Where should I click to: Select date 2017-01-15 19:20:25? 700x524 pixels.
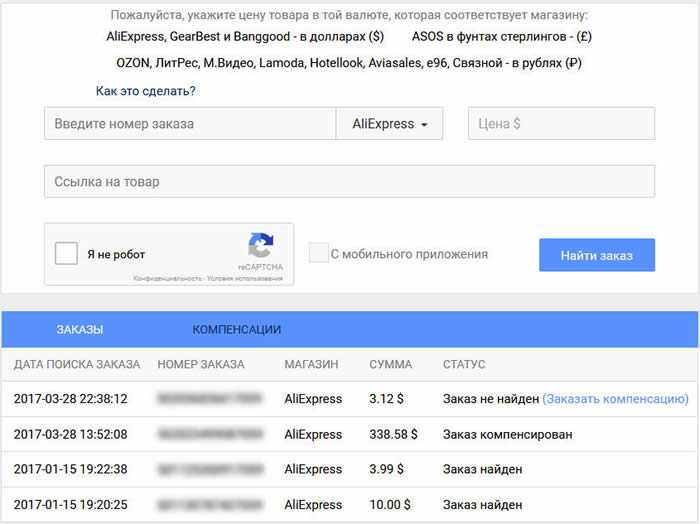point(71,505)
